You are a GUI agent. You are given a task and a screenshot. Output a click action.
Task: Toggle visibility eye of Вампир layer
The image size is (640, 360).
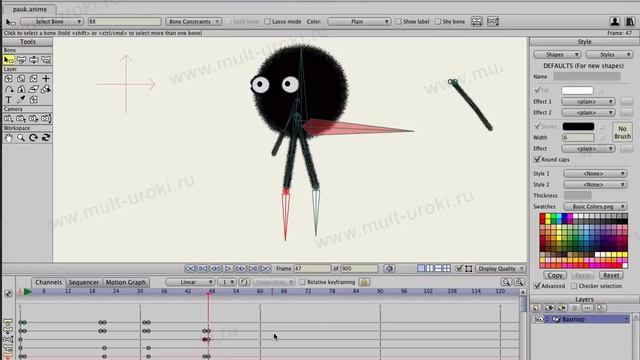[539, 319]
